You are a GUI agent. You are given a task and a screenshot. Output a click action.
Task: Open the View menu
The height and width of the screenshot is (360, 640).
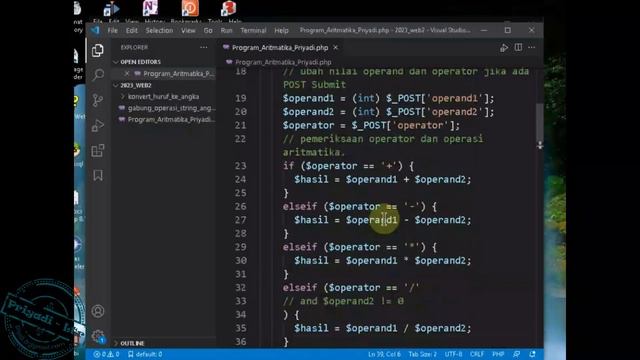click(188, 31)
